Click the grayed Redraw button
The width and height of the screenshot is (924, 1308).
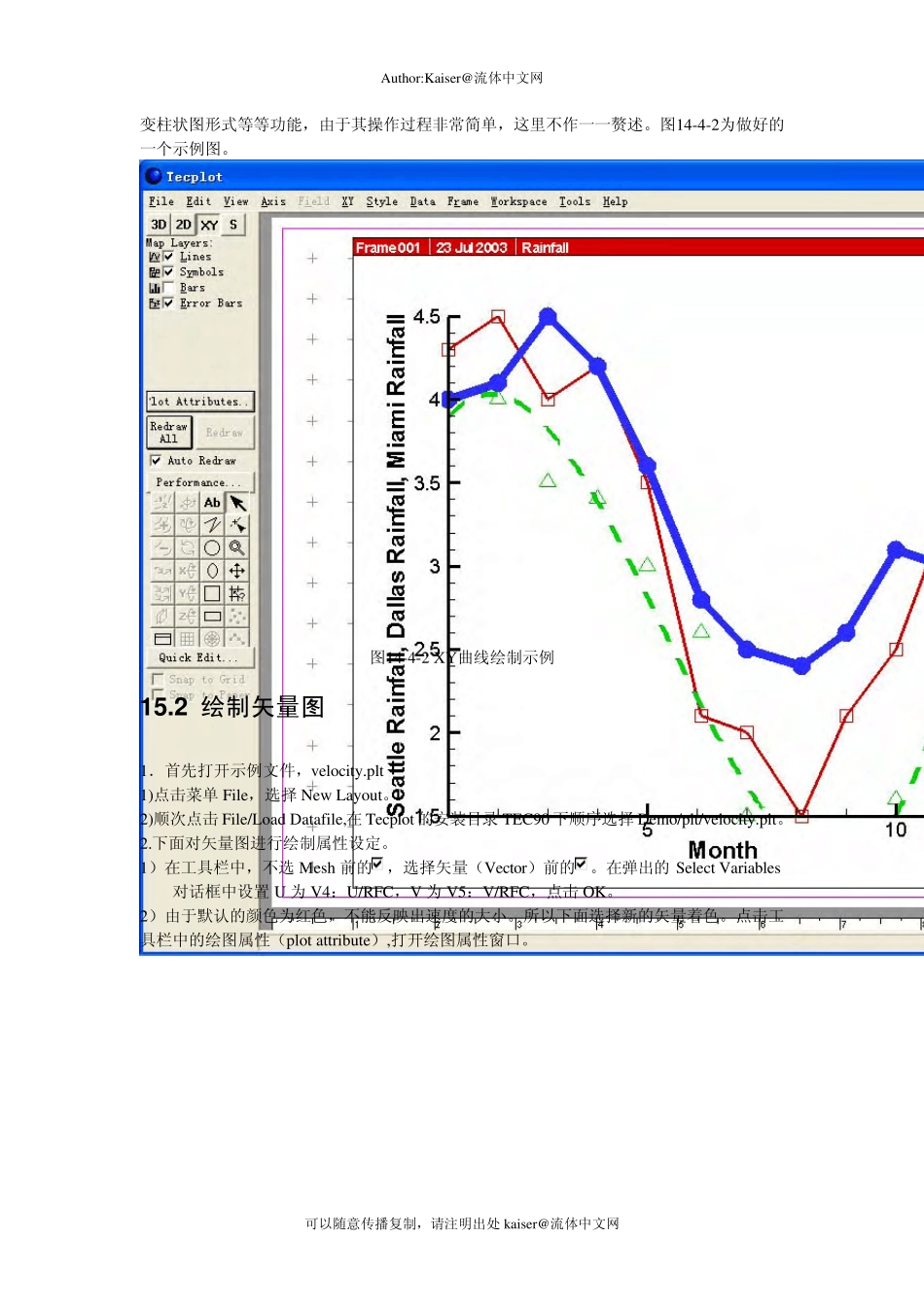[225, 433]
